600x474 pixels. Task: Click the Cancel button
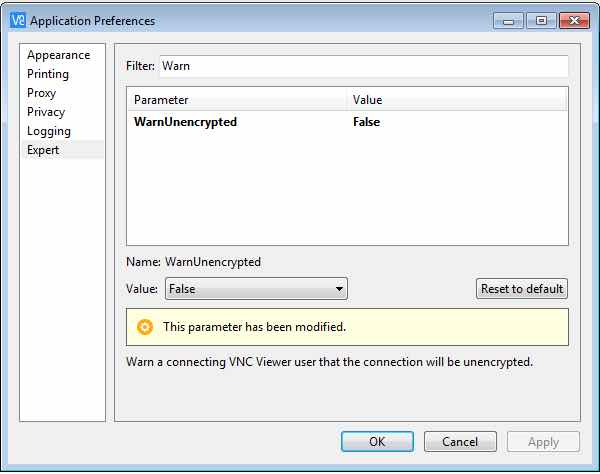[460, 442]
